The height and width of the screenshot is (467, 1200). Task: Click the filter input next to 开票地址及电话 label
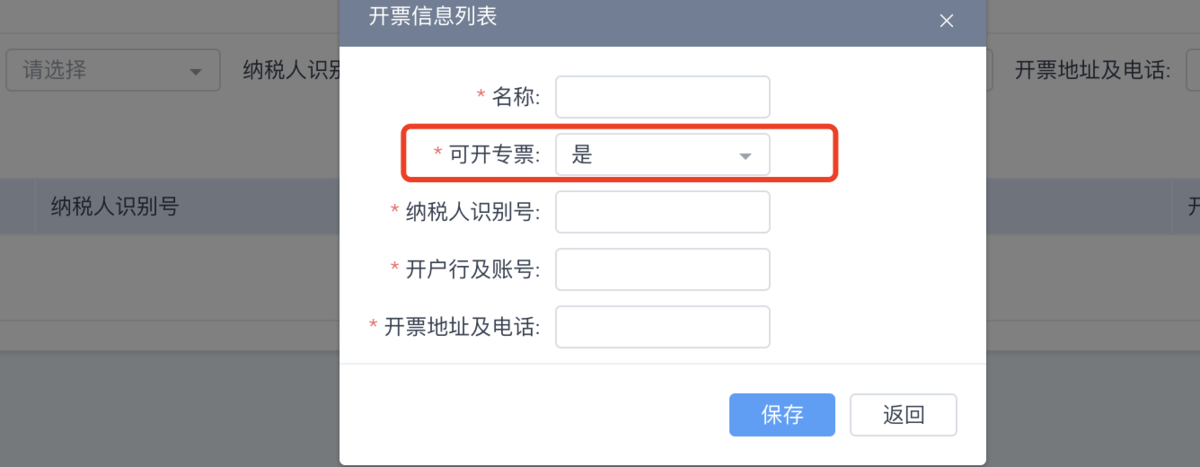1192,71
